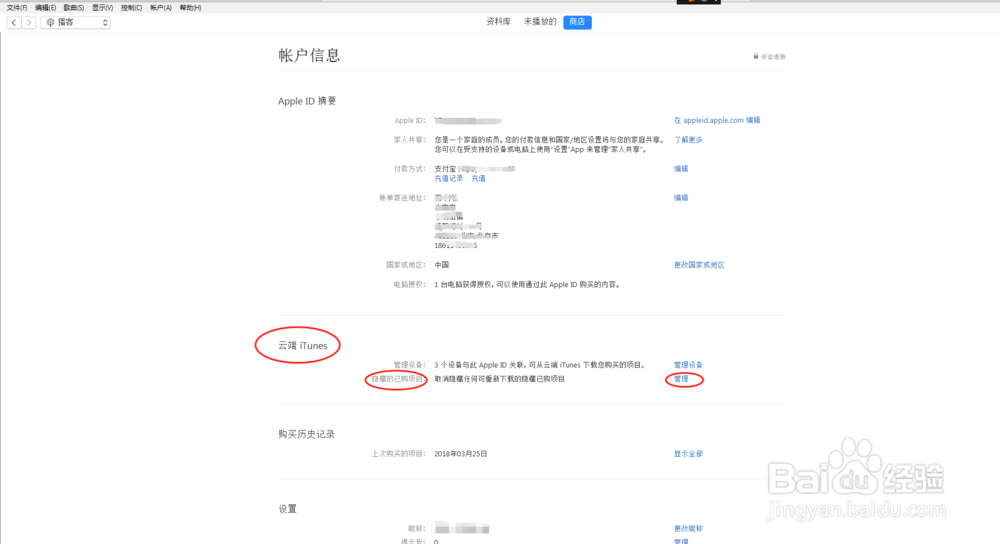The height and width of the screenshot is (544, 1000).
Task: Switch to the 资料库 tab
Action: click(x=498, y=22)
